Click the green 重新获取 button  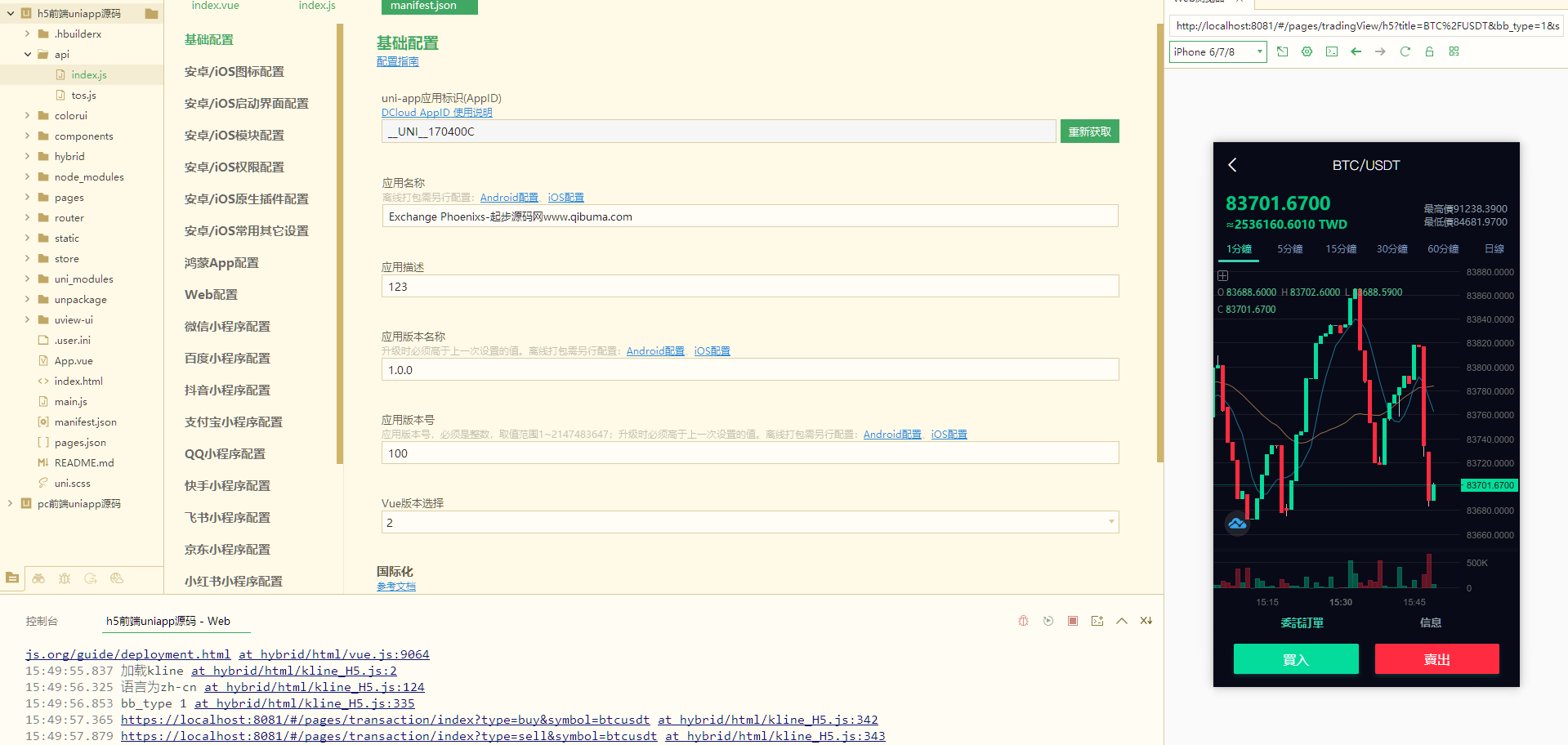tap(1089, 132)
